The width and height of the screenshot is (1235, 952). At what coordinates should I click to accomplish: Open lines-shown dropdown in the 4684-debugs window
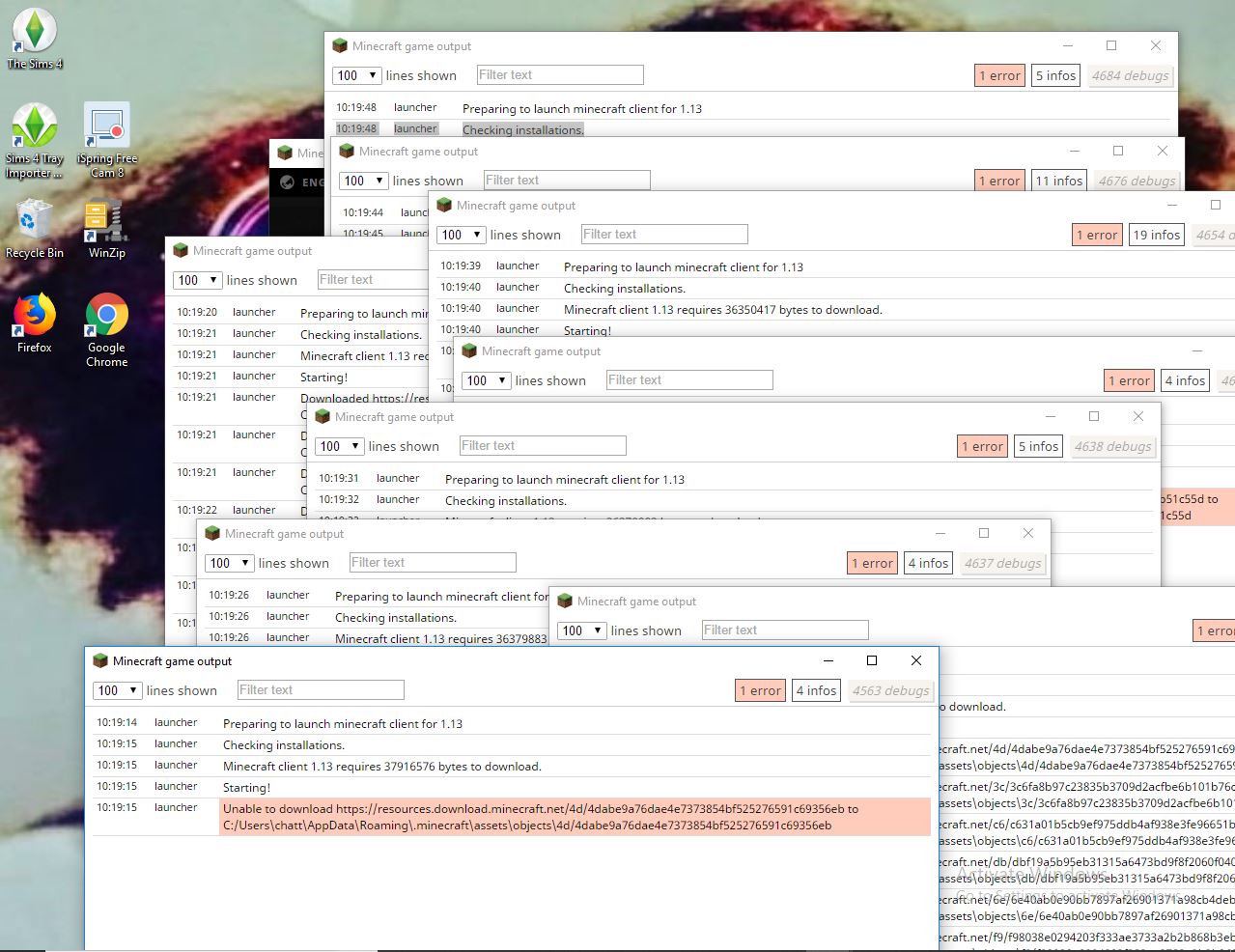click(356, 75)
